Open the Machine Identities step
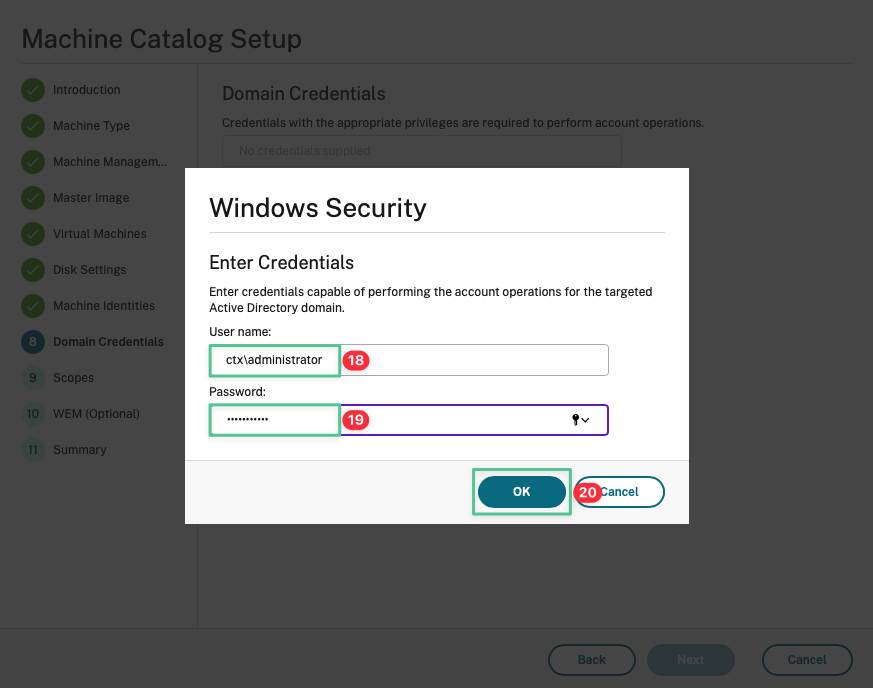This screenshot has width=873, height=688. [x=103, y=306]
